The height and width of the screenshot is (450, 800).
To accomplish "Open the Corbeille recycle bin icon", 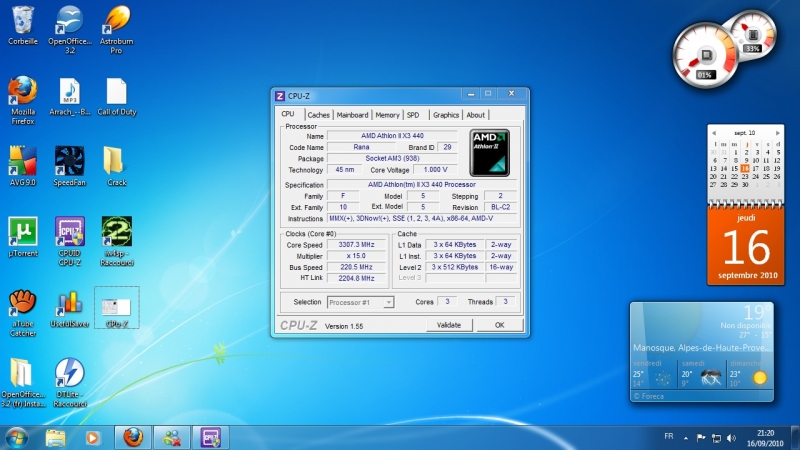I will click(x=22, y=26).
